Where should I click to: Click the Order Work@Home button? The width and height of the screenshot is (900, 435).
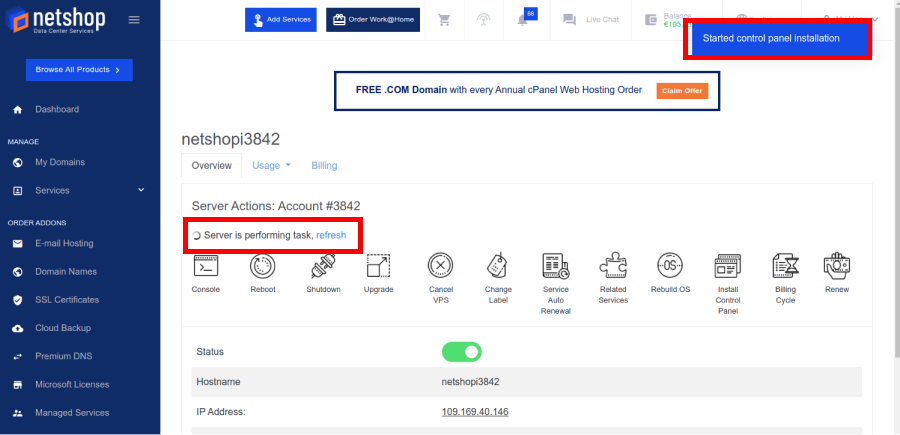(x=373, y=20)
